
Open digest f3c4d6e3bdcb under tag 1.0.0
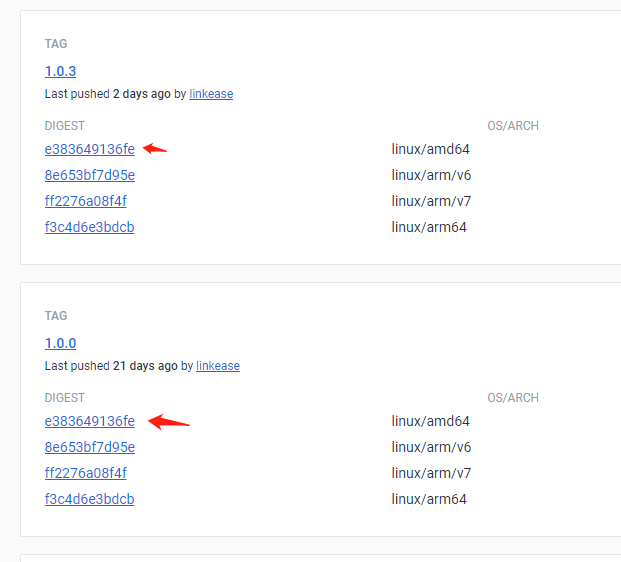tap(89, 499)
